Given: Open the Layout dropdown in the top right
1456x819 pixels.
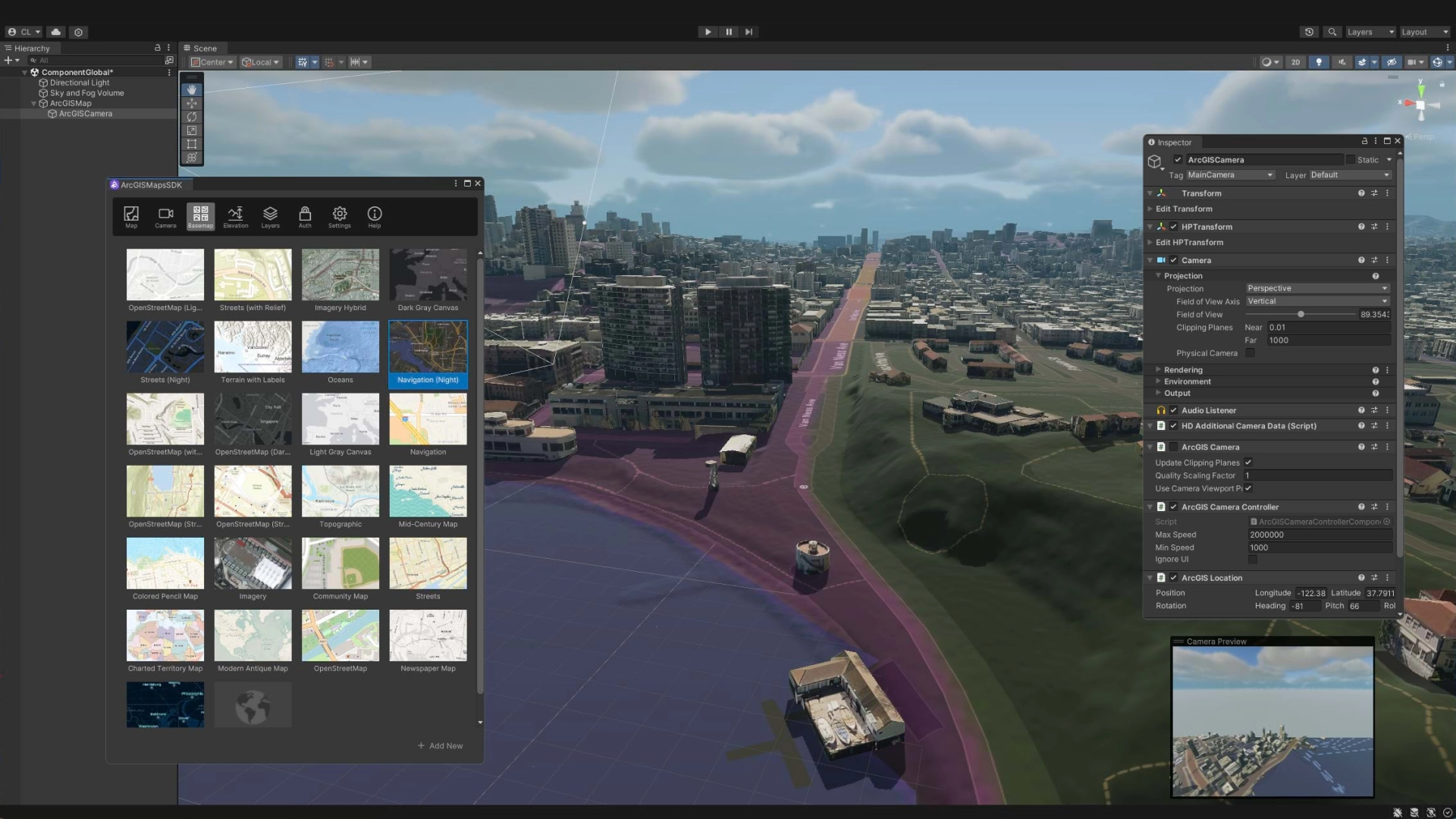Looking at the screenshot, I should point(1423,32).
